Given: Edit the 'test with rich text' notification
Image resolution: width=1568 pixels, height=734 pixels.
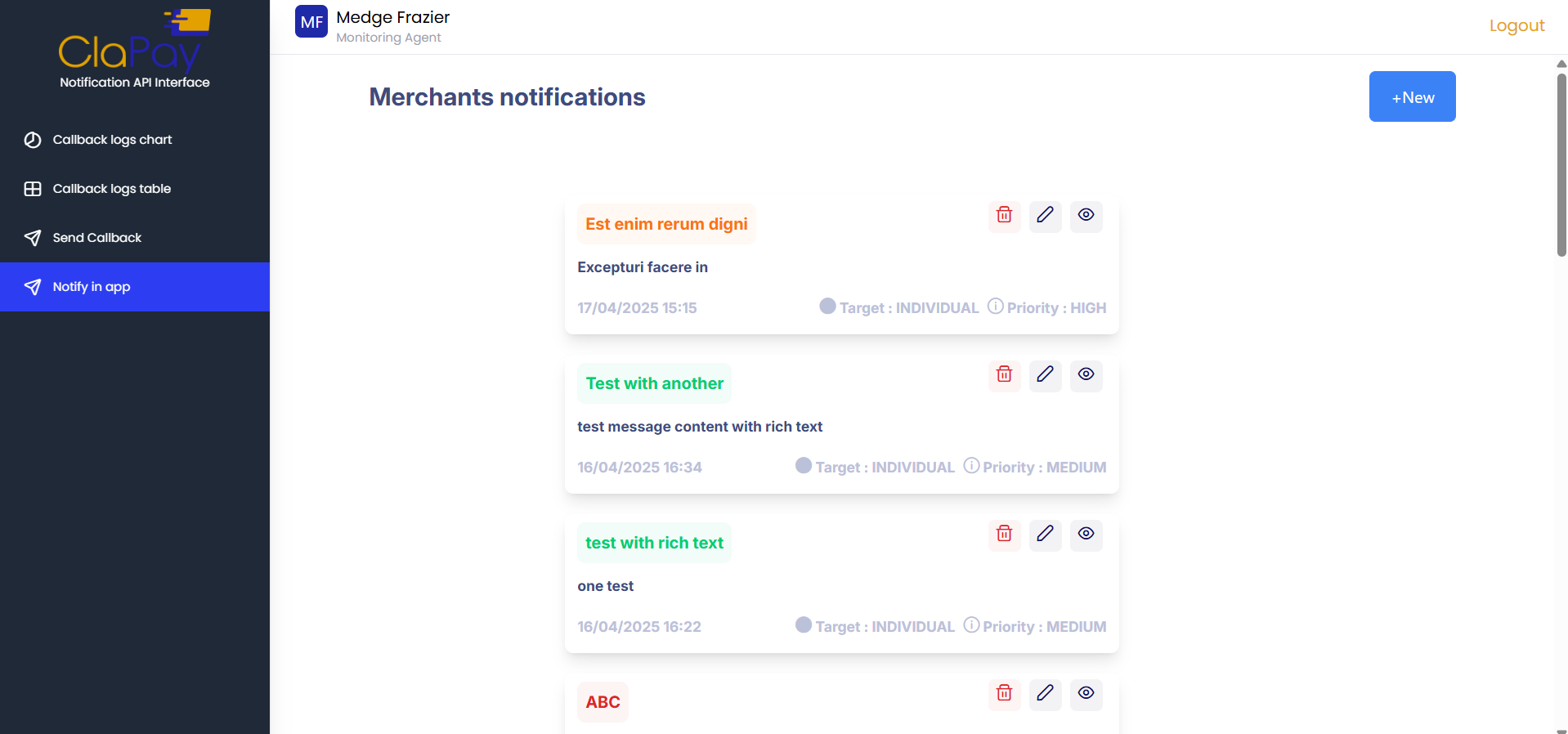Looking at the screenshot, I should tap(1045, 535).
